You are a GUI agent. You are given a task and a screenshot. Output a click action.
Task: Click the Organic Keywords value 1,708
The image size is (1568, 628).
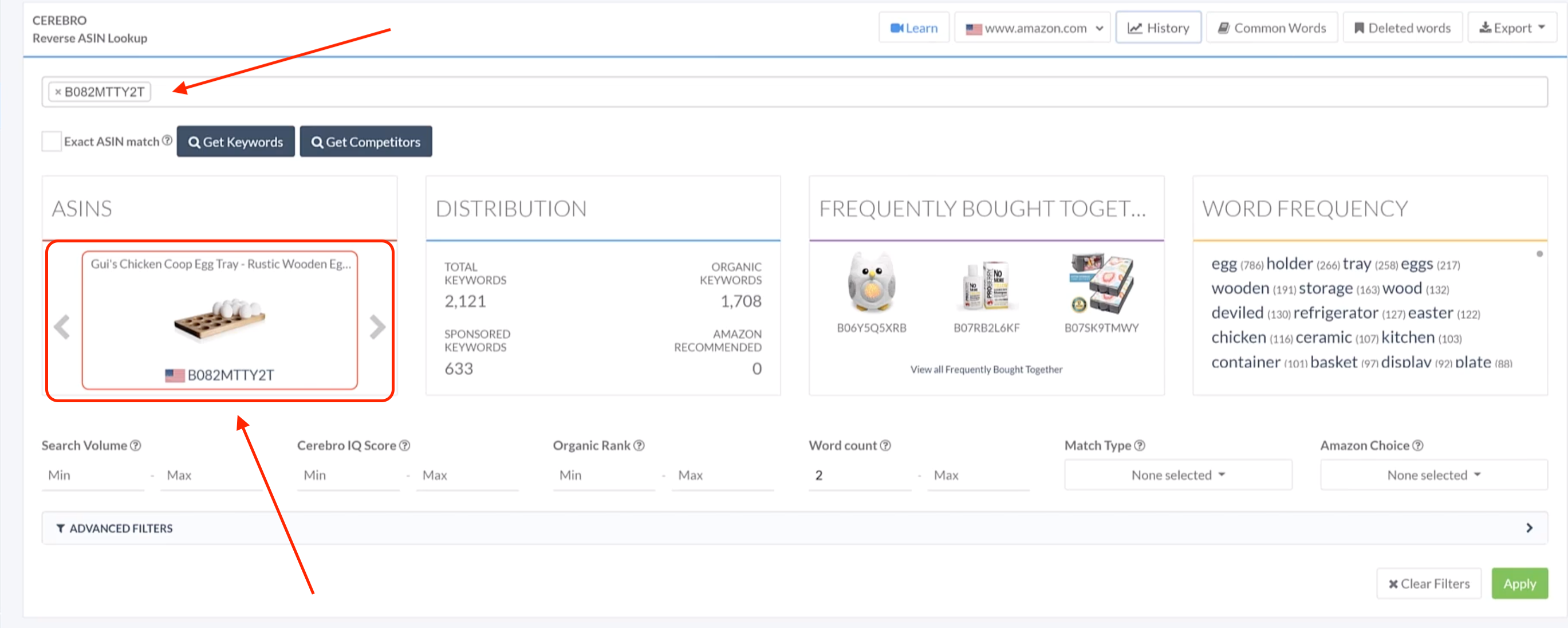(x=741, y=301)
